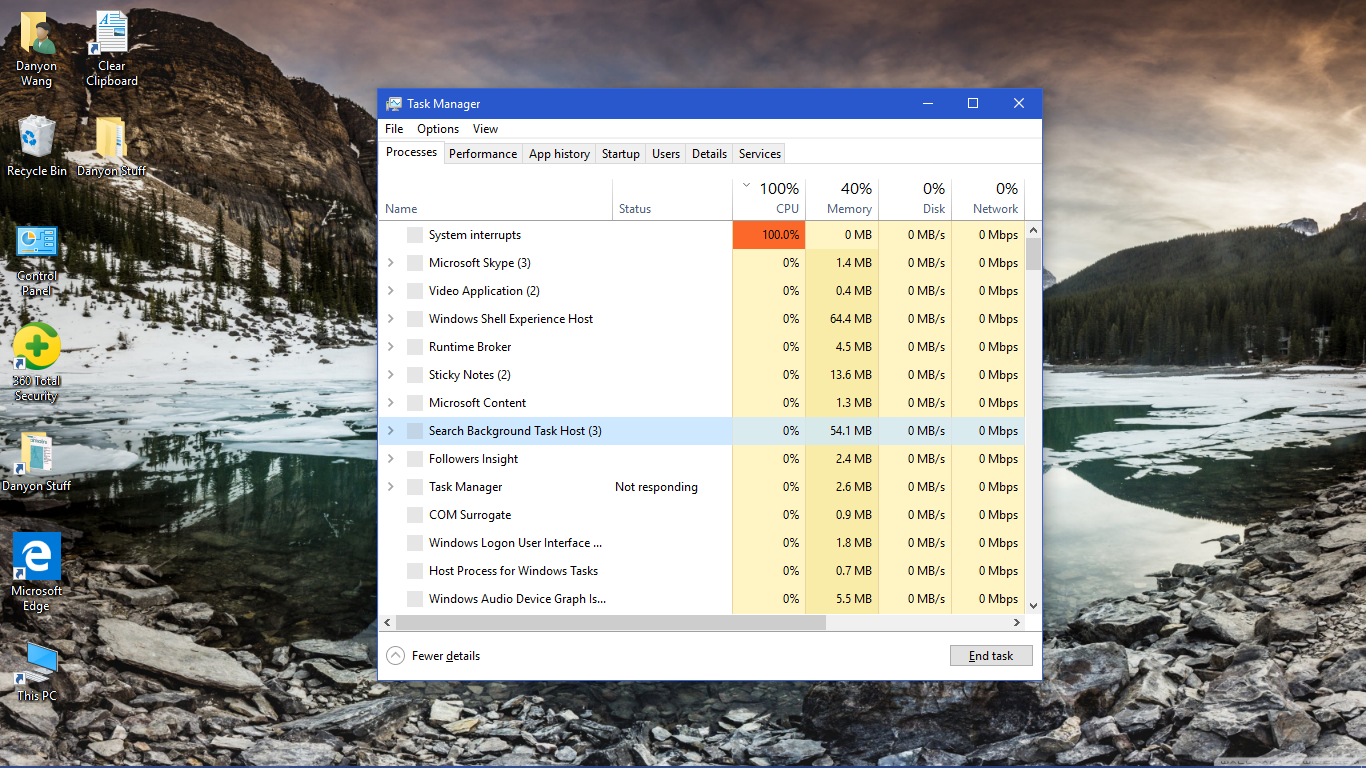The width and height of the screenshot is (1366, 768).
Task: Click the horizontal scrollbar's right arrow
Action: 1017,622
